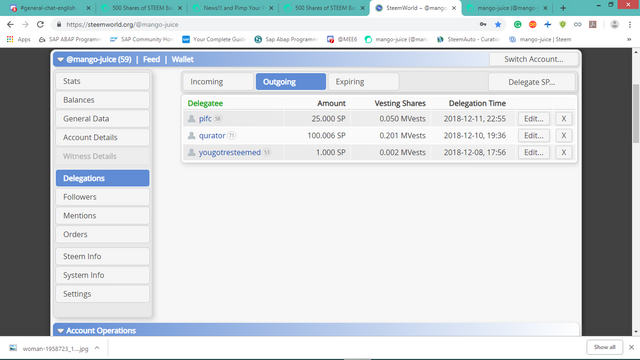The width and height of the screenshot is (640, 360).
Task: Switch to News and Pimp Your tab
Action: tap(233, 8)
